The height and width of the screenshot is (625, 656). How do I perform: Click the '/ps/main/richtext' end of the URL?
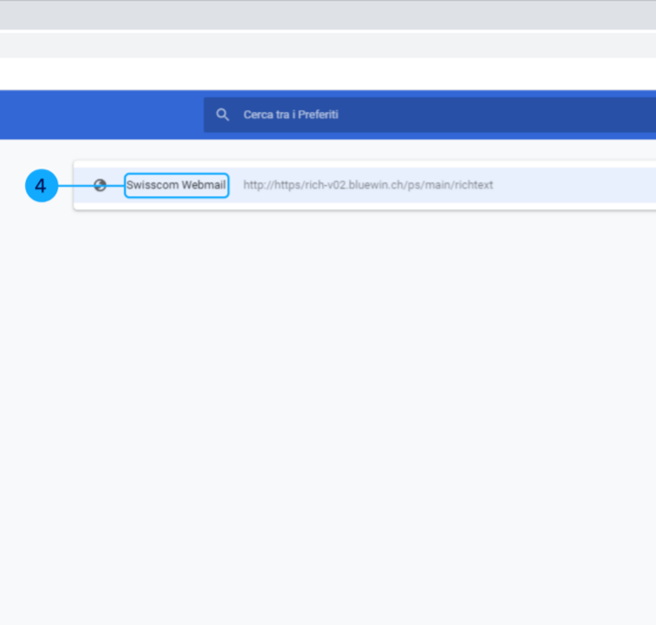coord(453,185)
